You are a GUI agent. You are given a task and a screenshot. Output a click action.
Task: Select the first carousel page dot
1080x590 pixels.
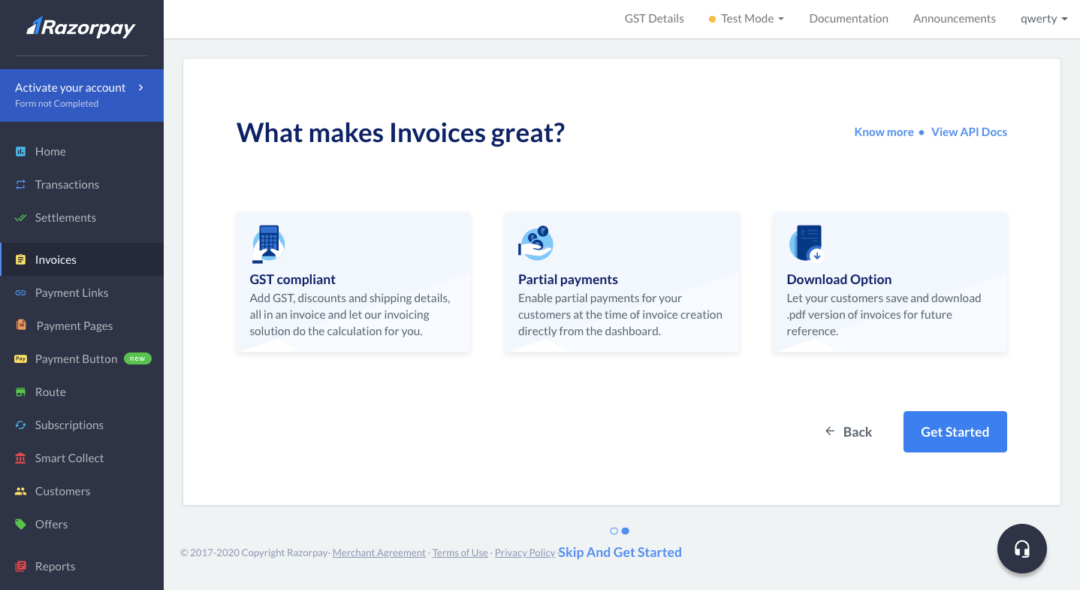(614, 531)
